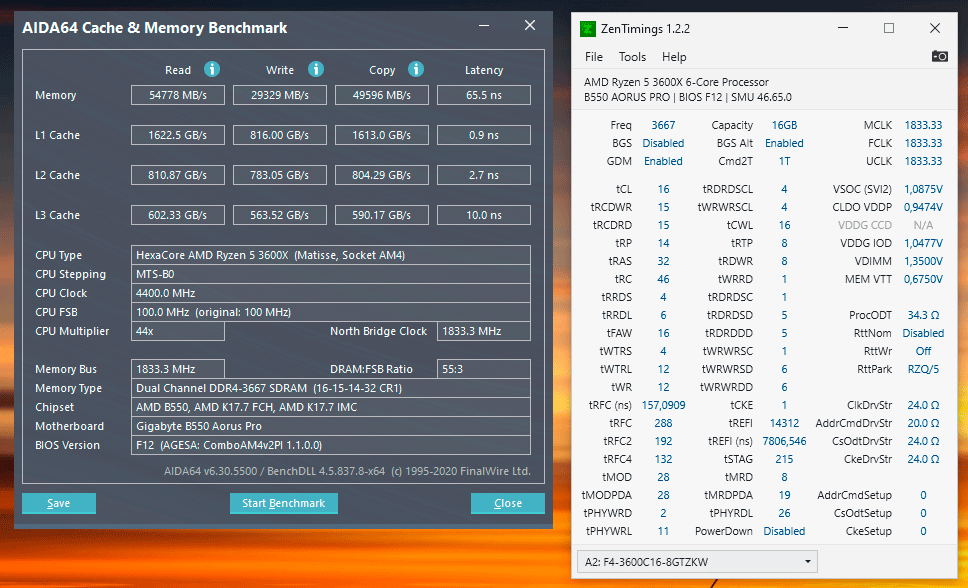Click tRAS value 32 in ZenTimings

663,261
